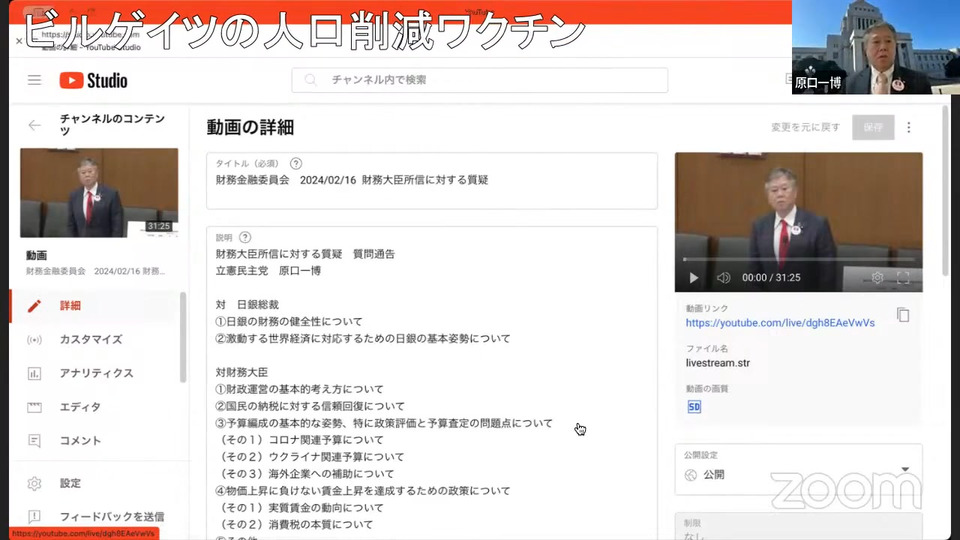Click the globe icon next to 公開

coord(691,475)
